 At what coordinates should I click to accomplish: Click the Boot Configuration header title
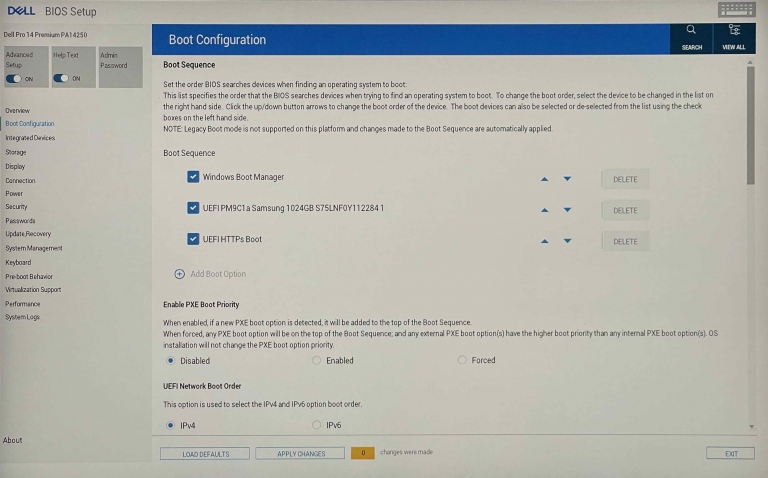217,40
